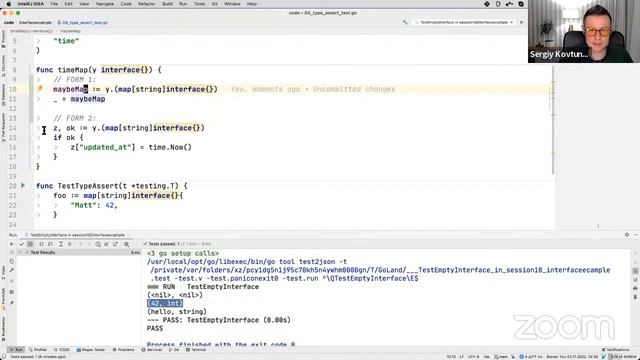Viewport: 640px width, 360px height.
Task: Export test results icon
Action: [116, 244]
